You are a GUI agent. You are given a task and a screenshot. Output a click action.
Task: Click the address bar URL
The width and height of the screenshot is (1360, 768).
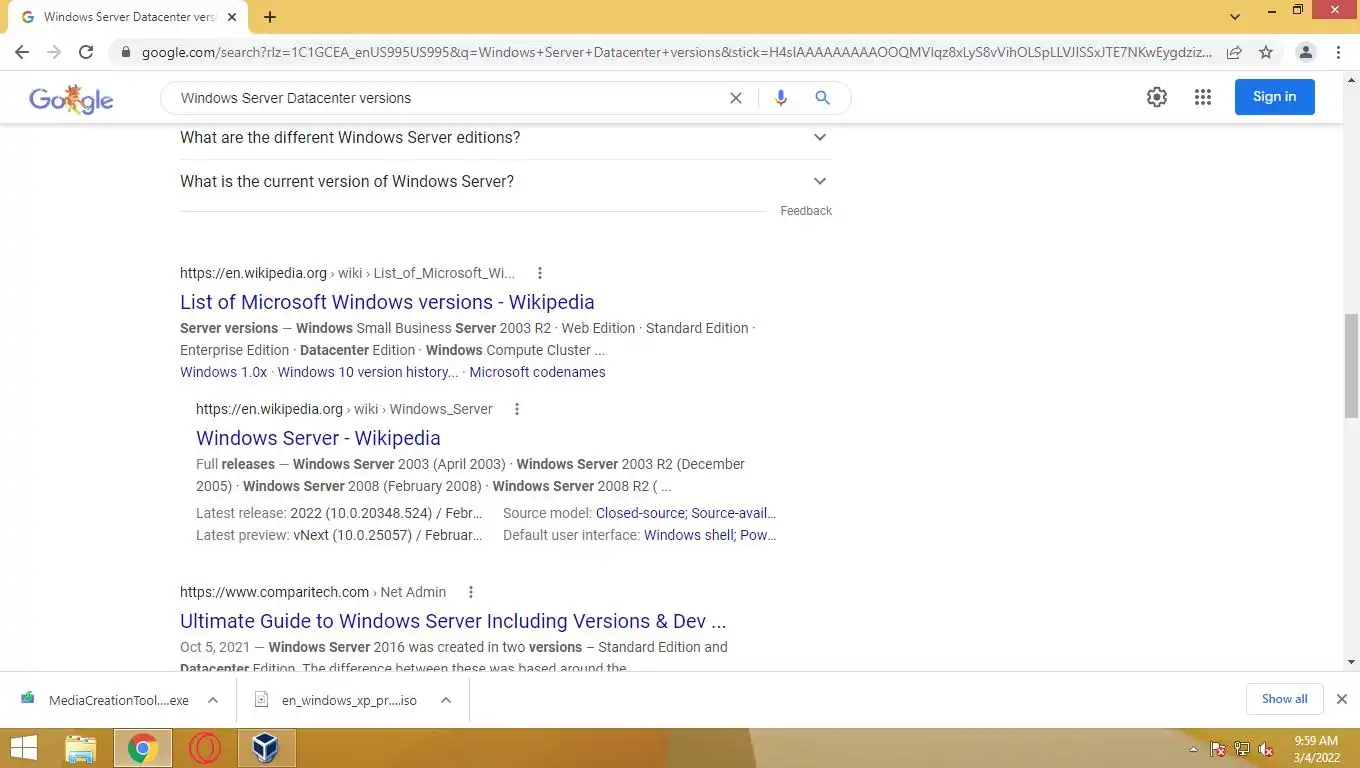pos(676,52)
